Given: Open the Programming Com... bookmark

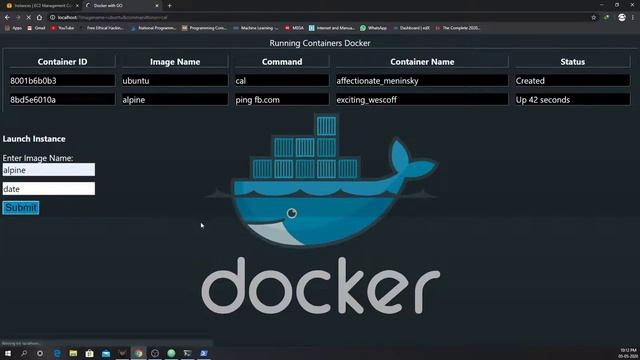Looking at the screenshot, I should (x=204, y=28).
